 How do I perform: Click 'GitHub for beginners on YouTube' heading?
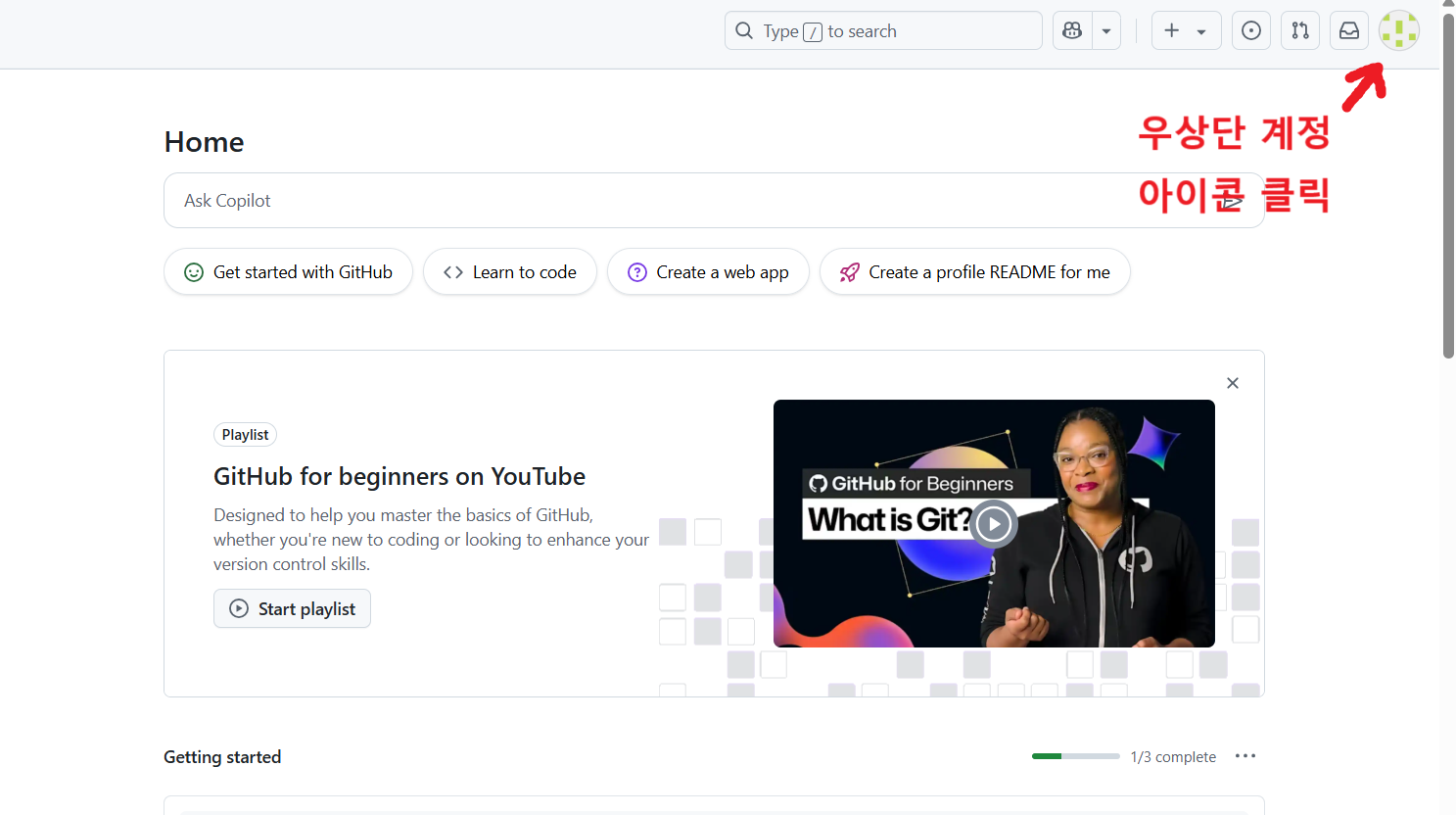tap(399, 476)
